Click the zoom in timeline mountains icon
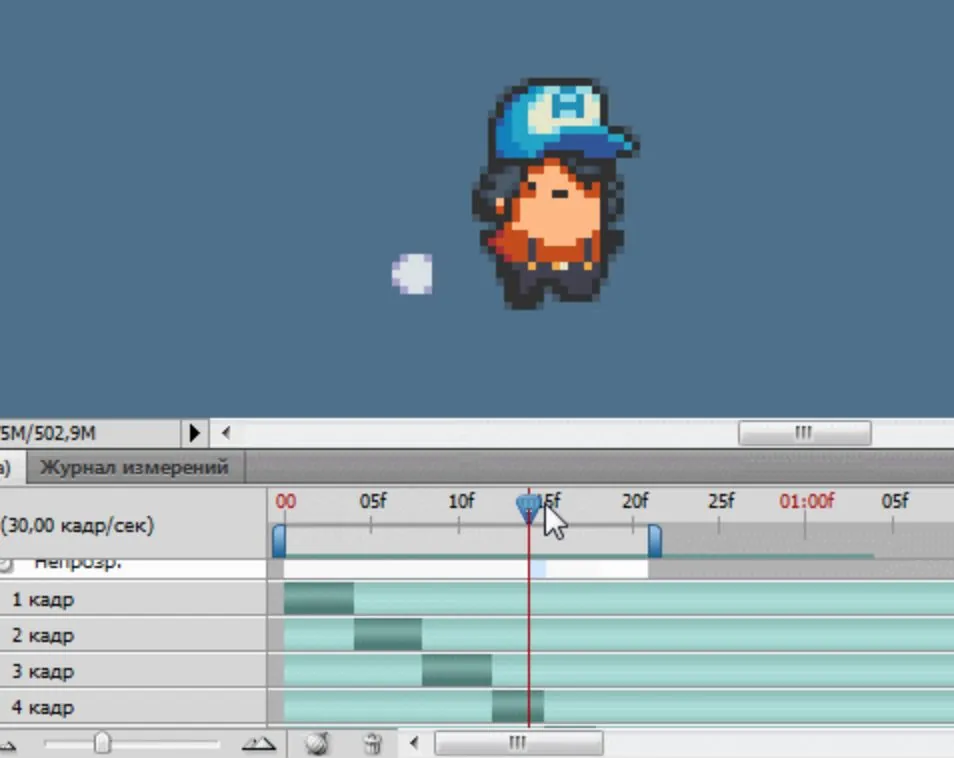 pyautogui.click(x=259, y=743)
